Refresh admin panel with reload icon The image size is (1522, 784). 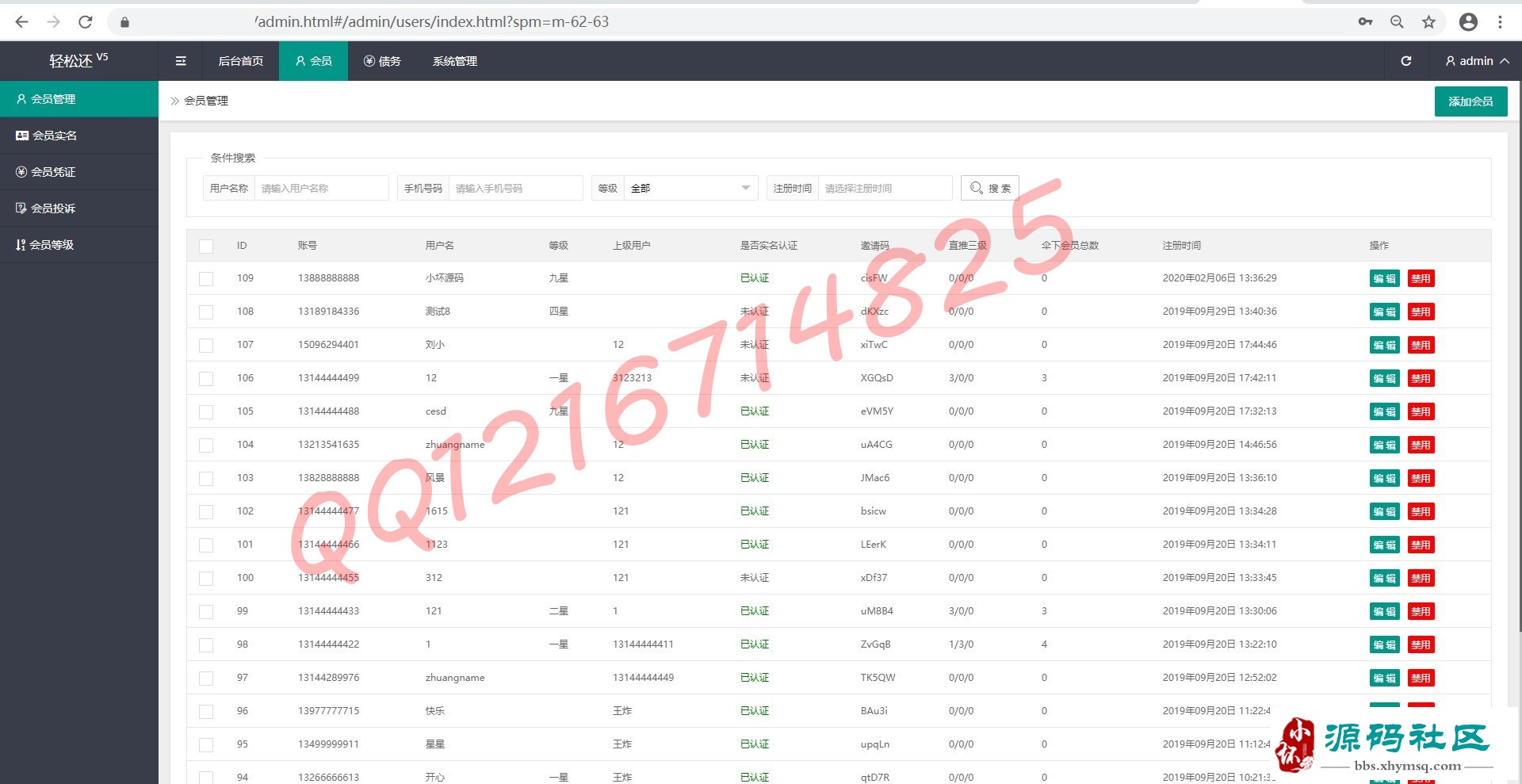coord(1406,61)
